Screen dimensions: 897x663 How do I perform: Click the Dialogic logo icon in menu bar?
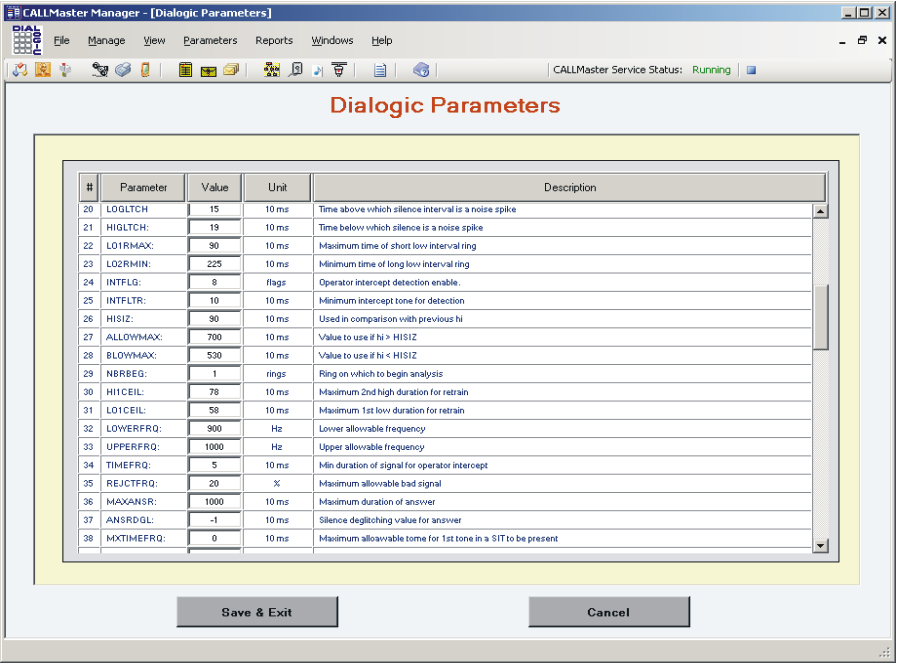click(26, 40)
